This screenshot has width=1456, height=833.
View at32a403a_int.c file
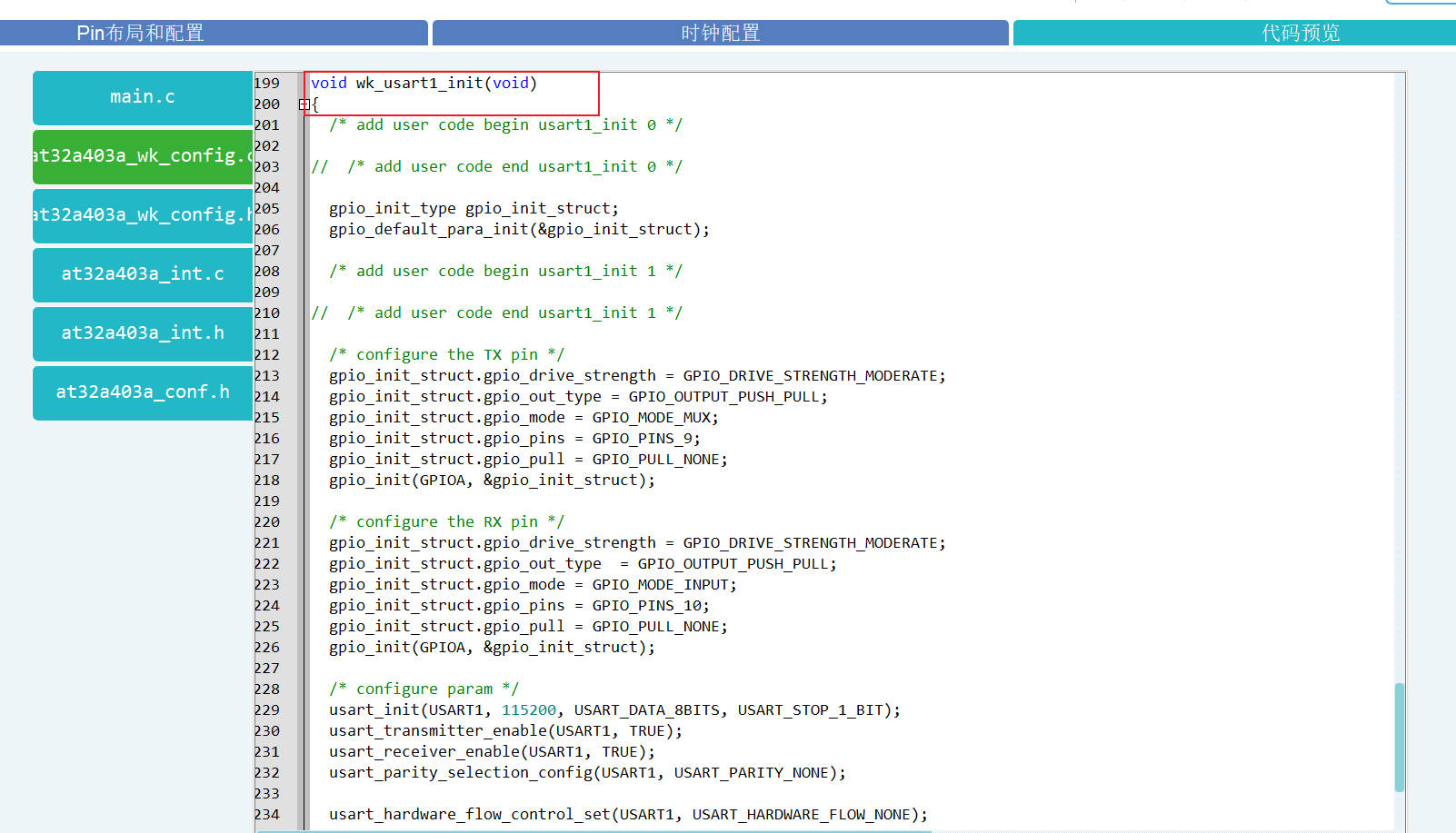(x=143, y=274)
